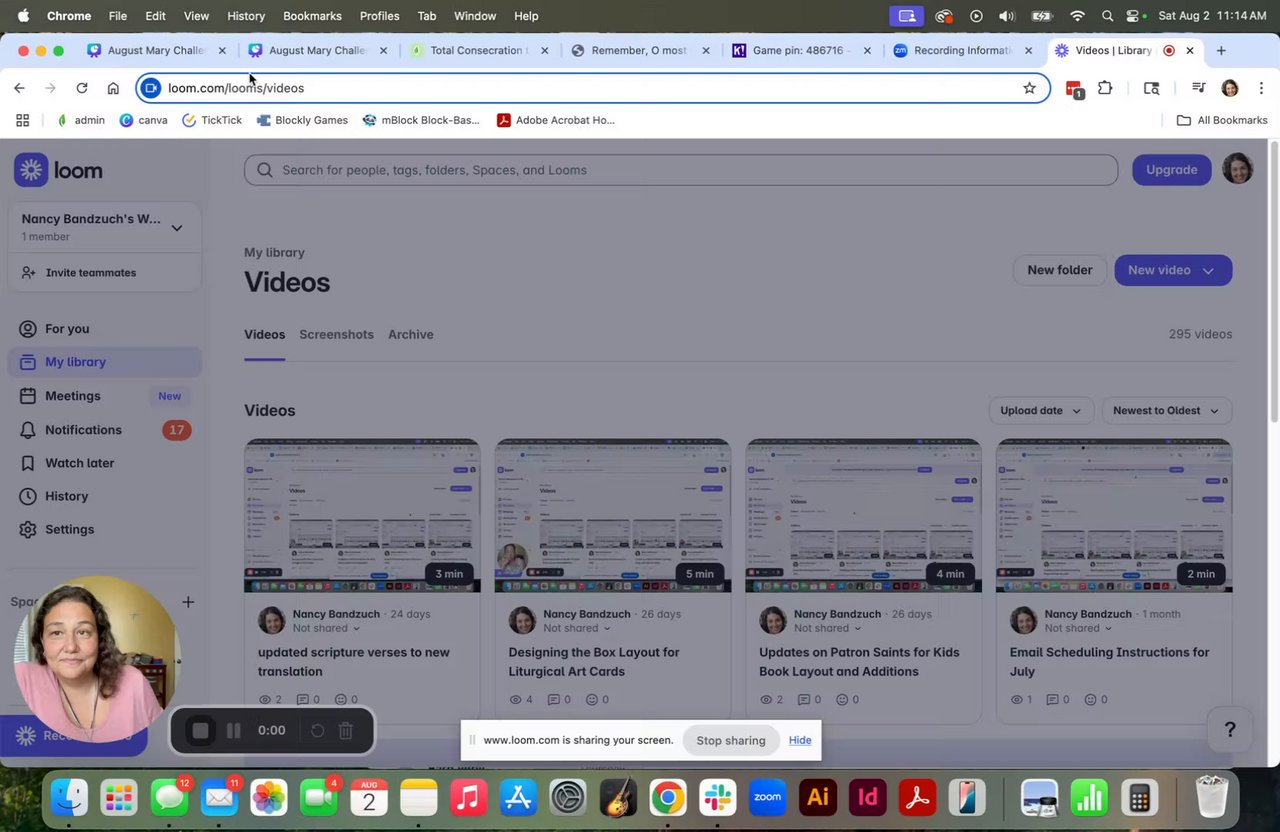The width and height of the screenshot is (1280, 832).
Task: Hide the screen sharing notice
Action: (x=800, y=741)
